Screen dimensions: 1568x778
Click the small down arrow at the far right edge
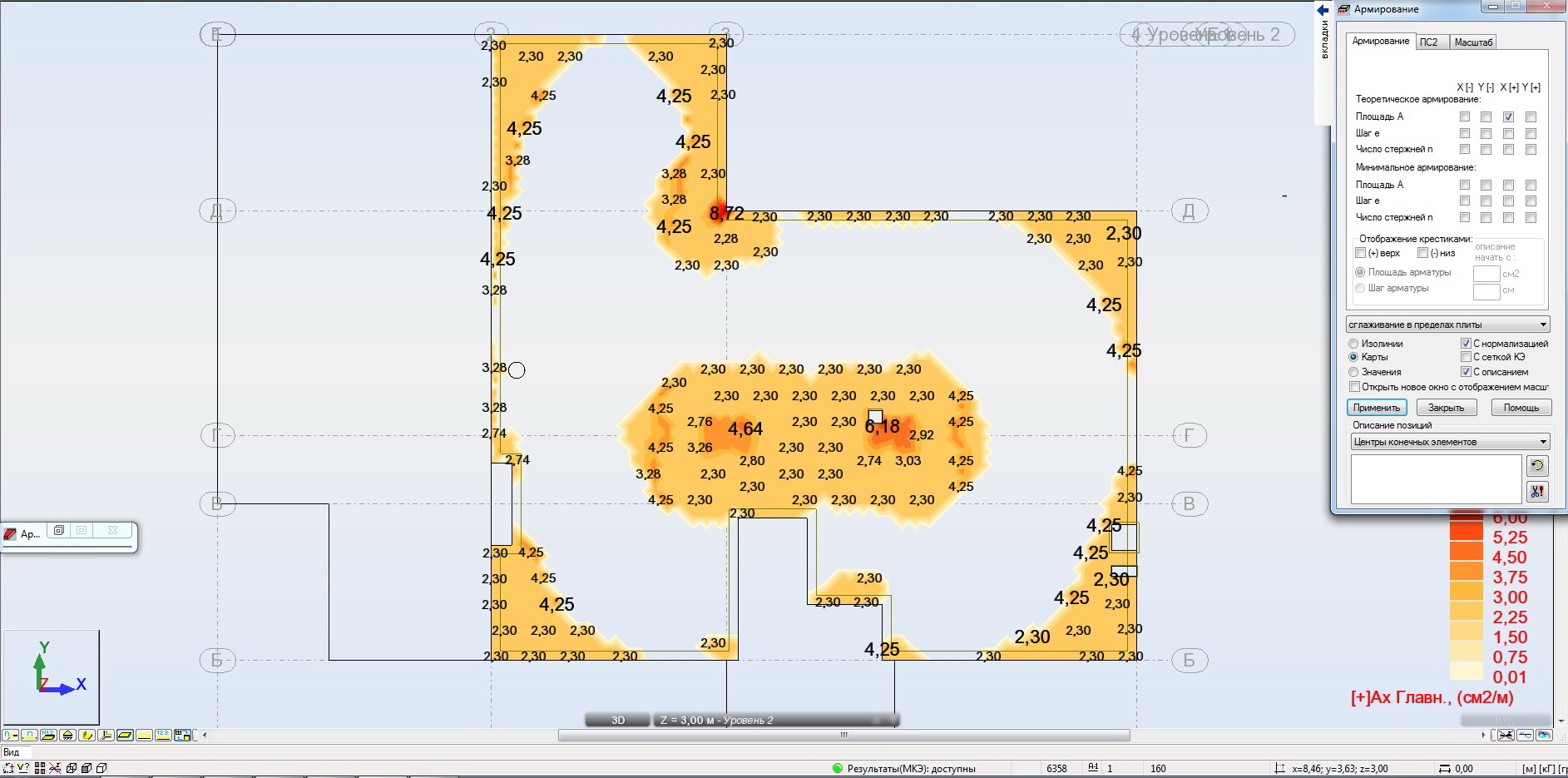pos(1562,721)
